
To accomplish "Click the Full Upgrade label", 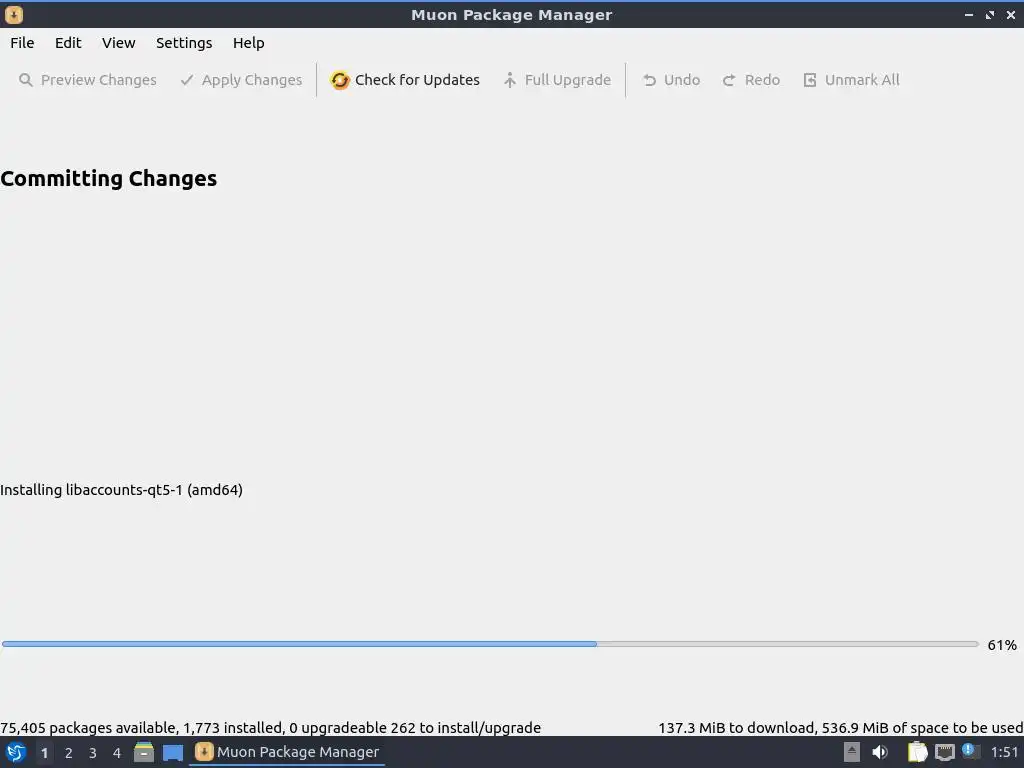I will click(x=568, y=80).
